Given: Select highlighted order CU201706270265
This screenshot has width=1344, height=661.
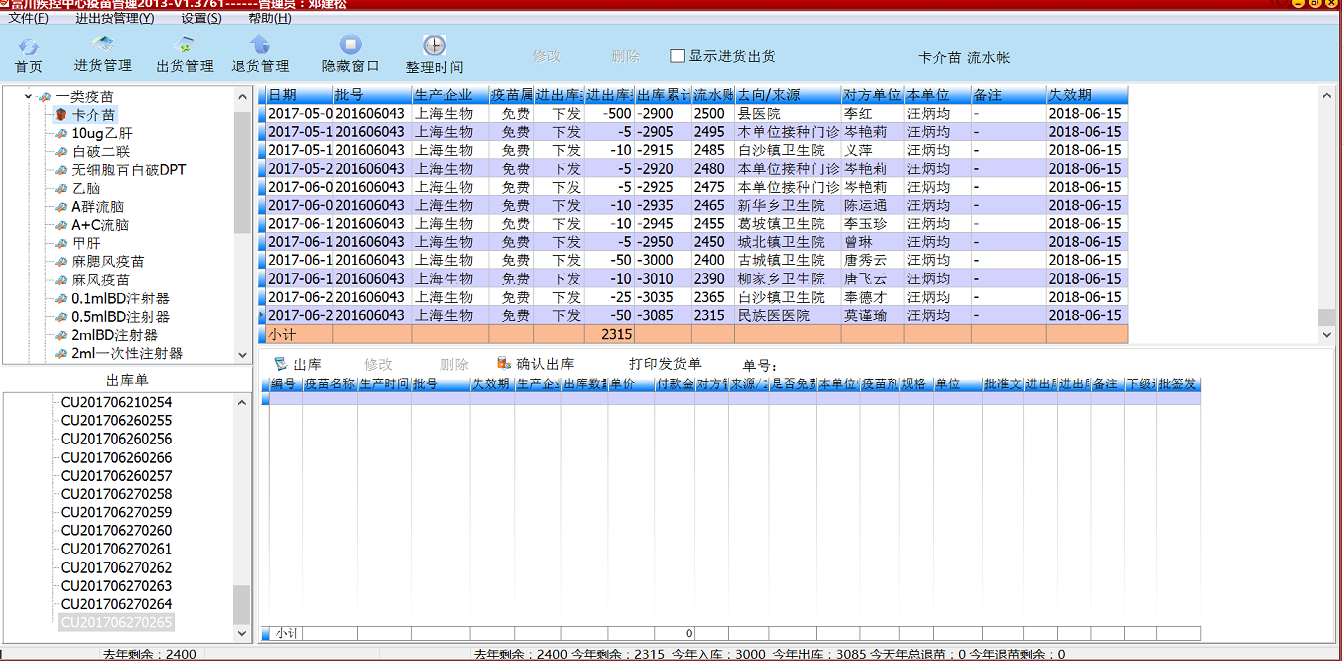Looking at the screenshot, I should coord(116,622).
